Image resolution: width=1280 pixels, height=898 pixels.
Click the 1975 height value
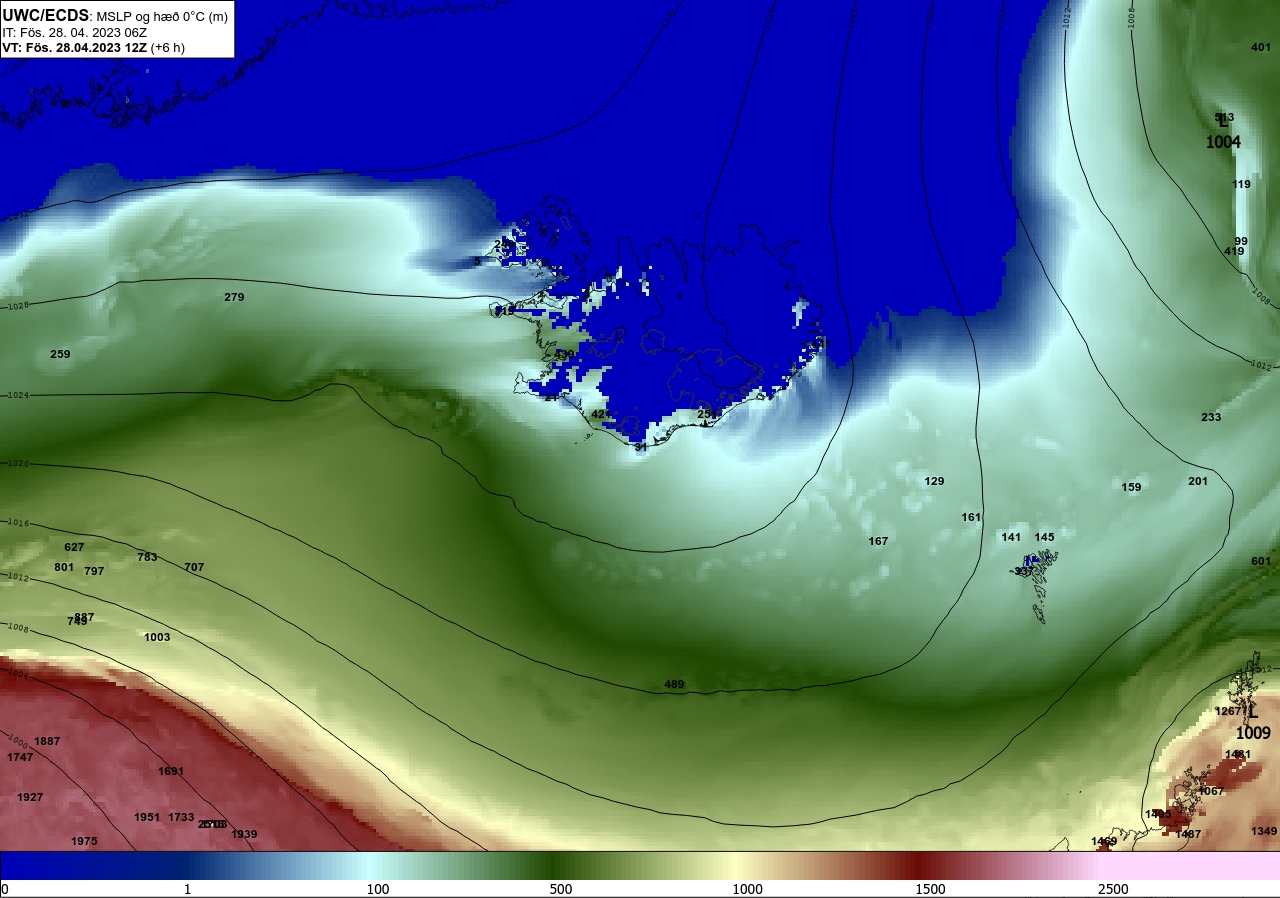coord(84,841)
